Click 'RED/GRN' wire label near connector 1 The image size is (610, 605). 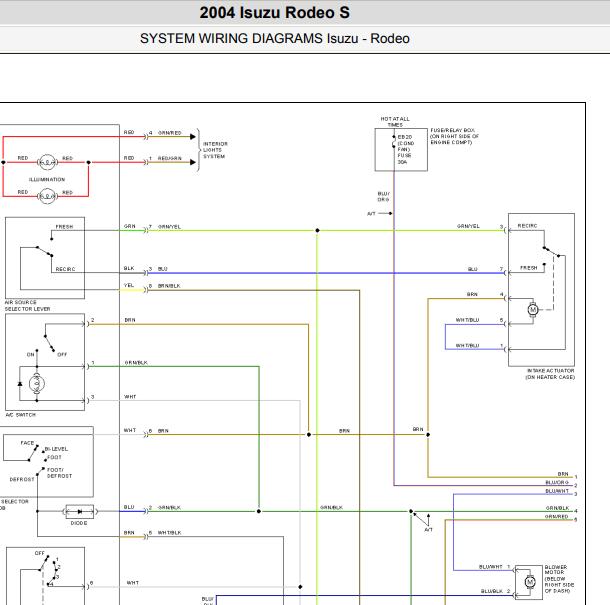tap(170, 158)
